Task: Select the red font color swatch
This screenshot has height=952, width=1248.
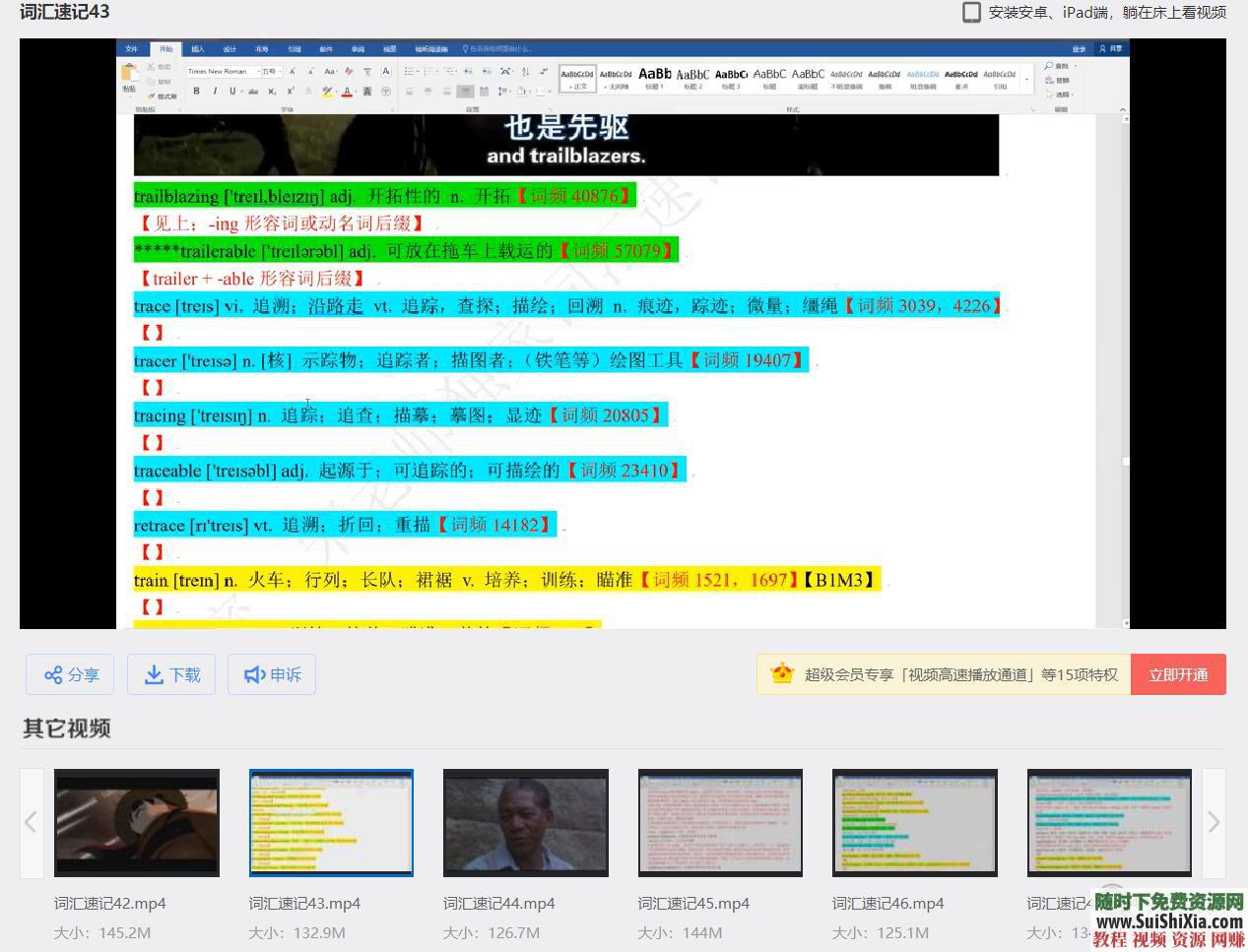Action: [347, 92]
